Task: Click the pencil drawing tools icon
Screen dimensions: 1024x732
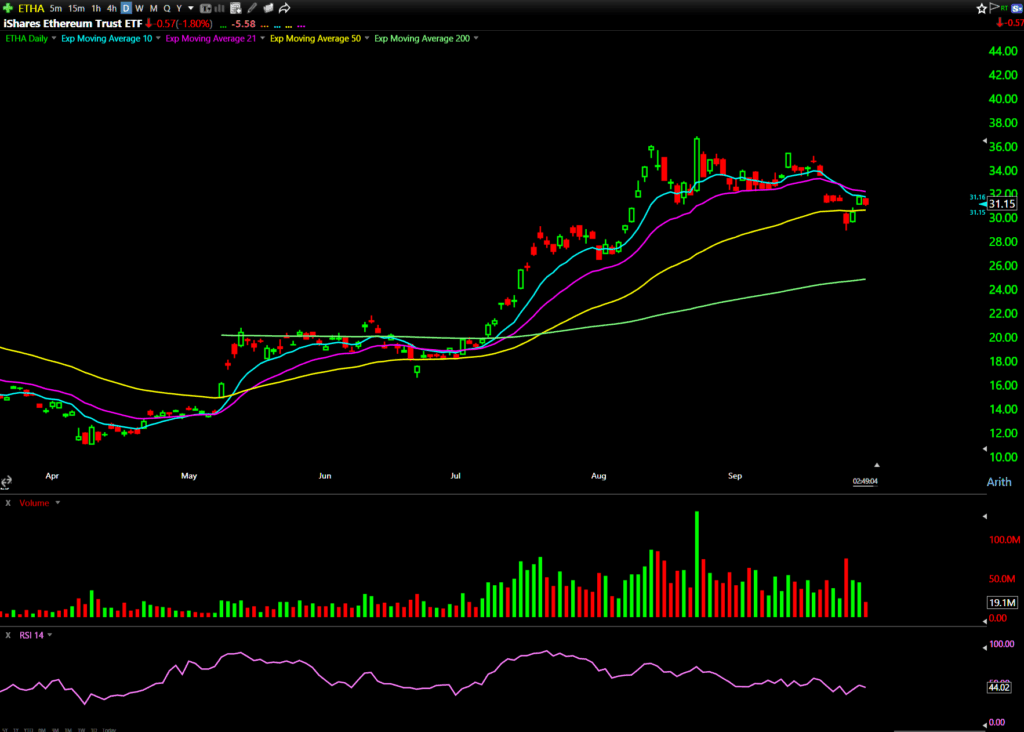Action: (x=252, y=8)
